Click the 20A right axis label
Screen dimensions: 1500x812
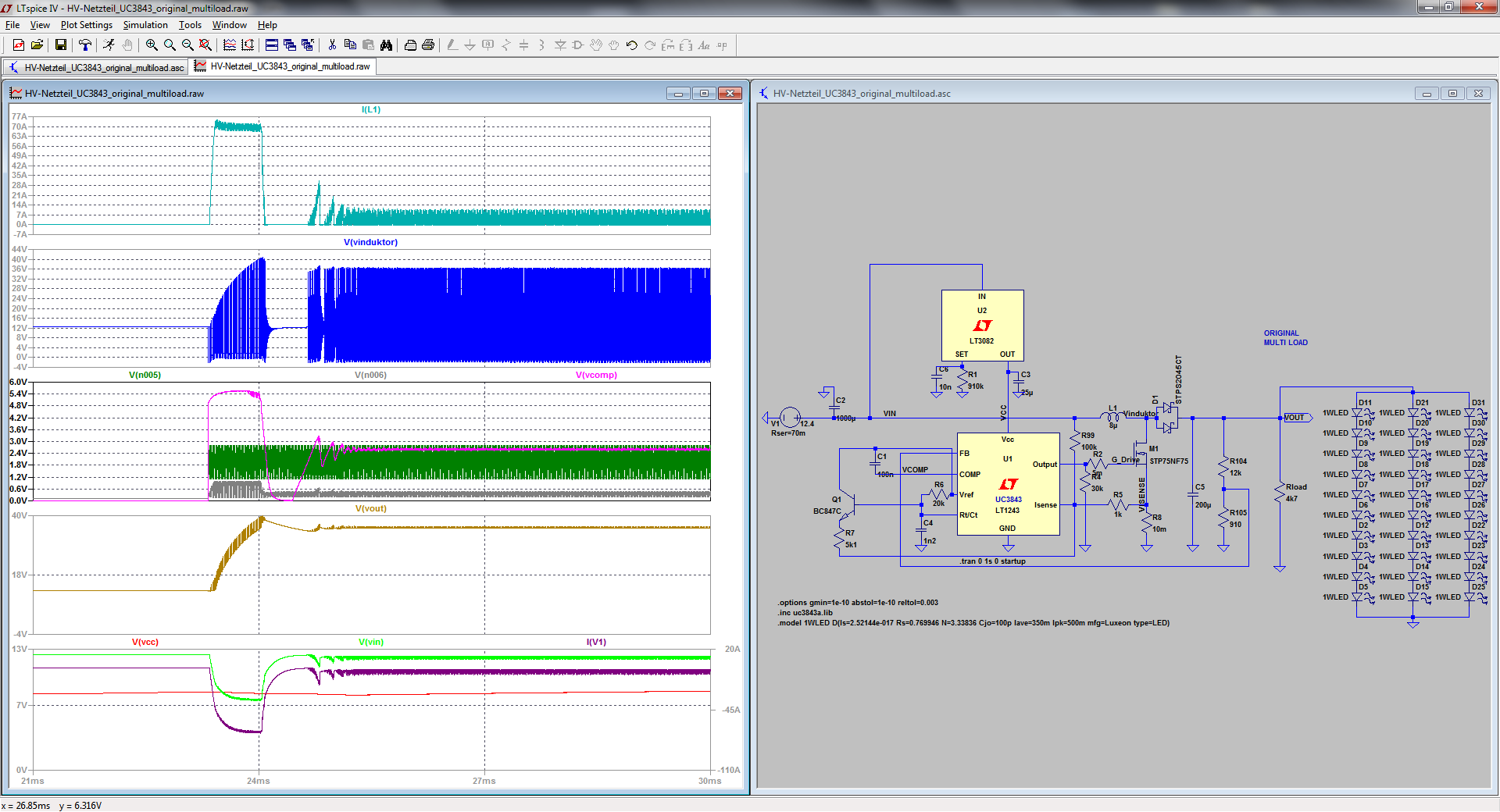coord(732,649)
